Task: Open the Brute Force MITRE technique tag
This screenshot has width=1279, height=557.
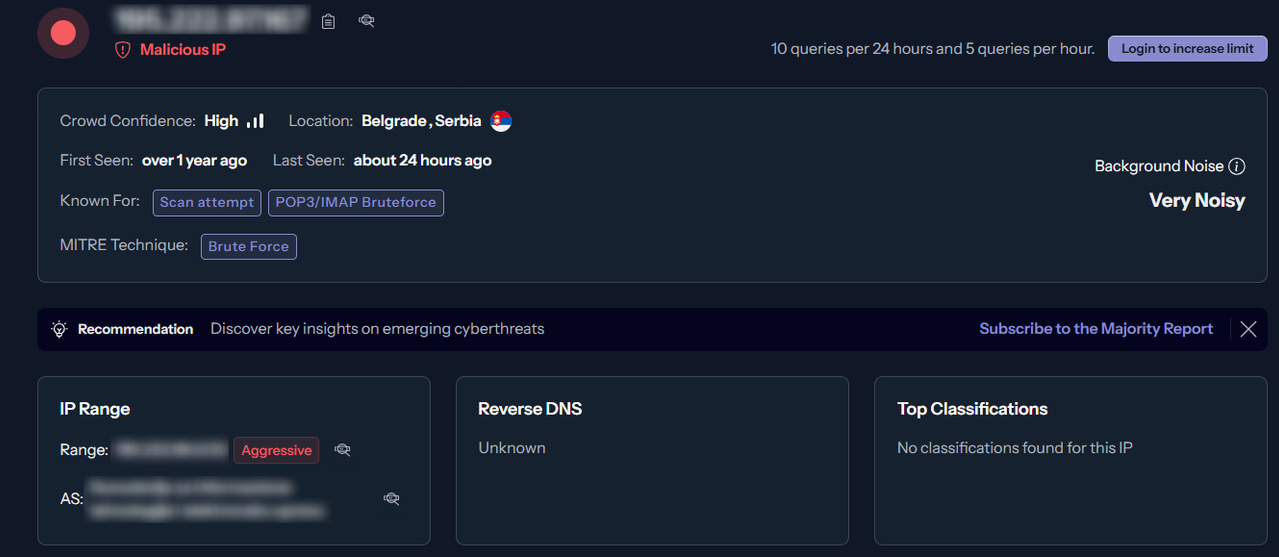Action: tap(249, 246)
